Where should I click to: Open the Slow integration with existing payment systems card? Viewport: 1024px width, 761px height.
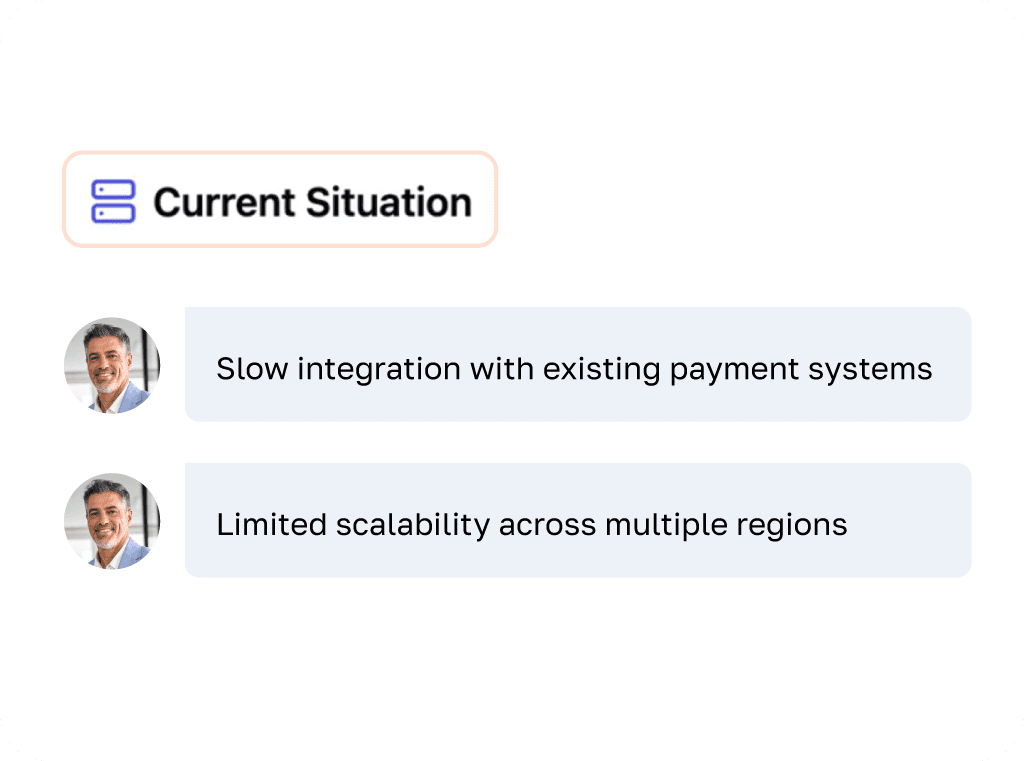coord(578,364)
